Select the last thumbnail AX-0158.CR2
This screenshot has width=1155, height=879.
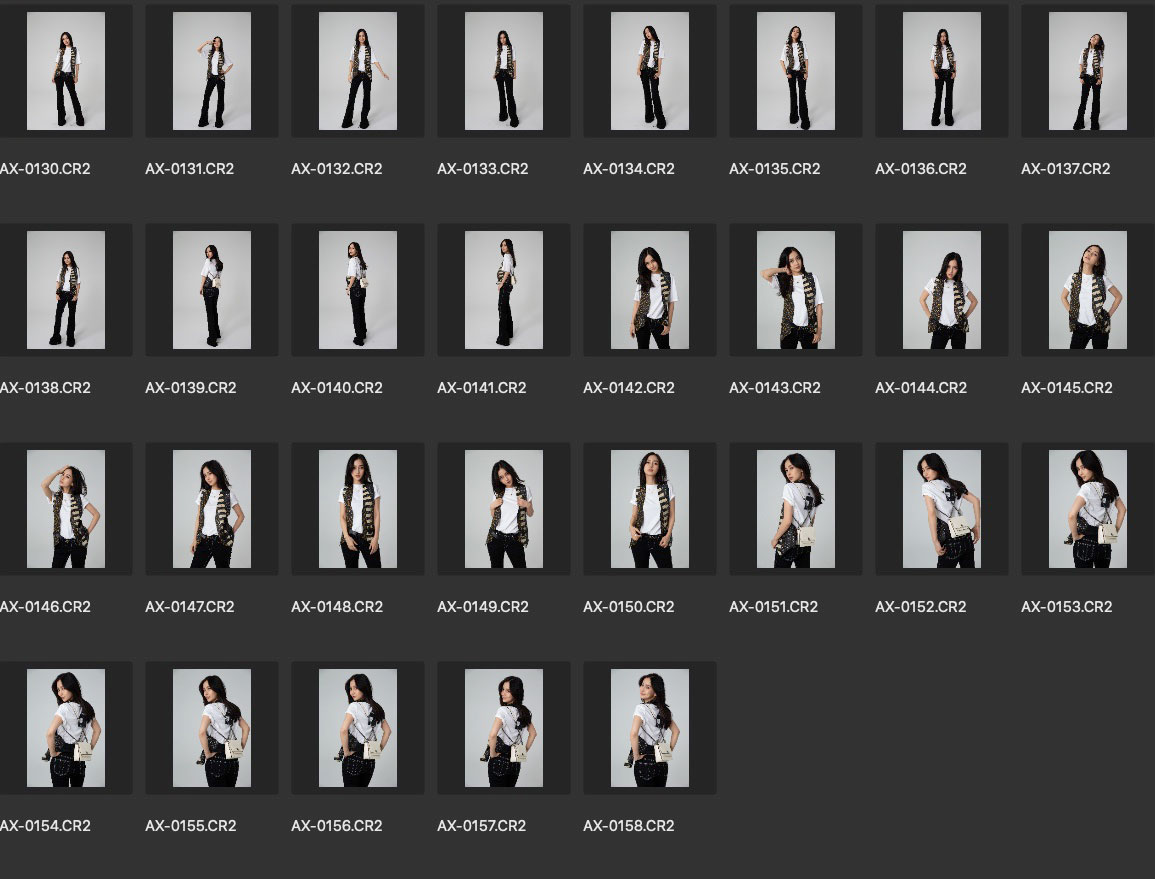coord(650,728)
